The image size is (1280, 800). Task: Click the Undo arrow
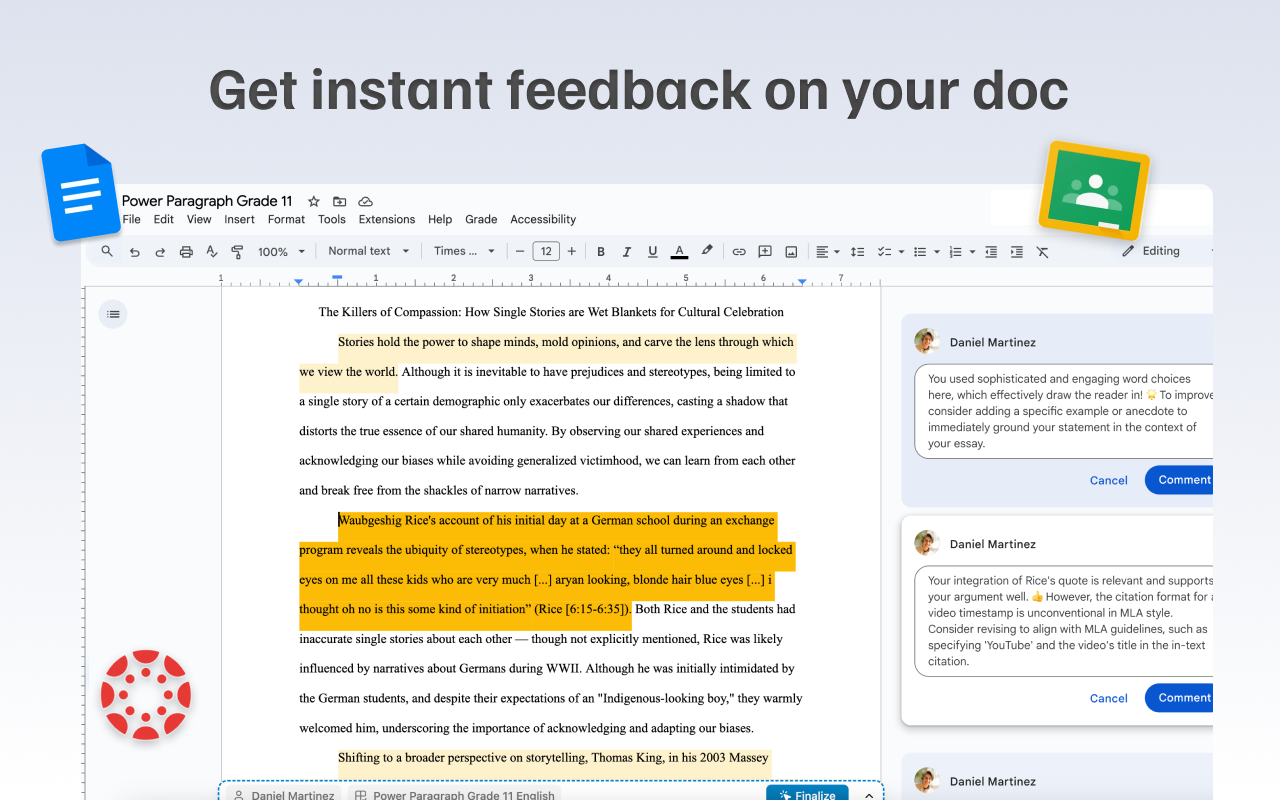(x=135, y=251)
